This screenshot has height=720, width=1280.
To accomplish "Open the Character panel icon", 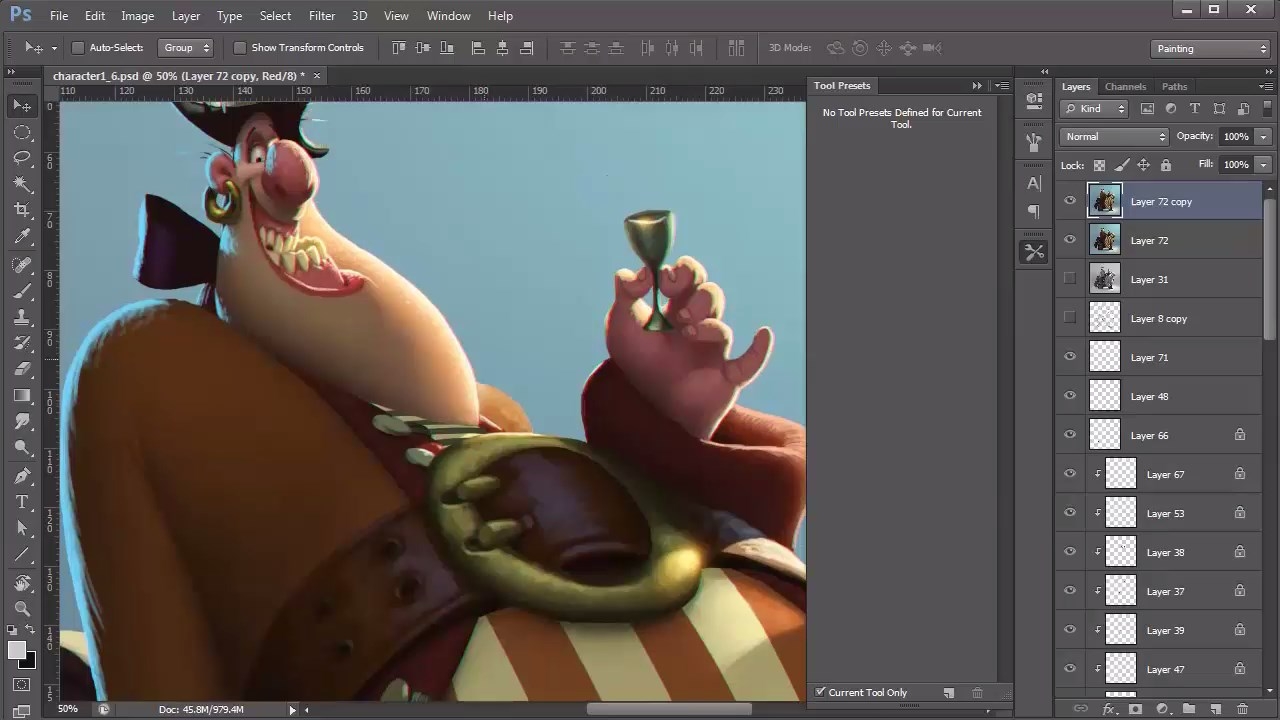I will point(1034,184).
